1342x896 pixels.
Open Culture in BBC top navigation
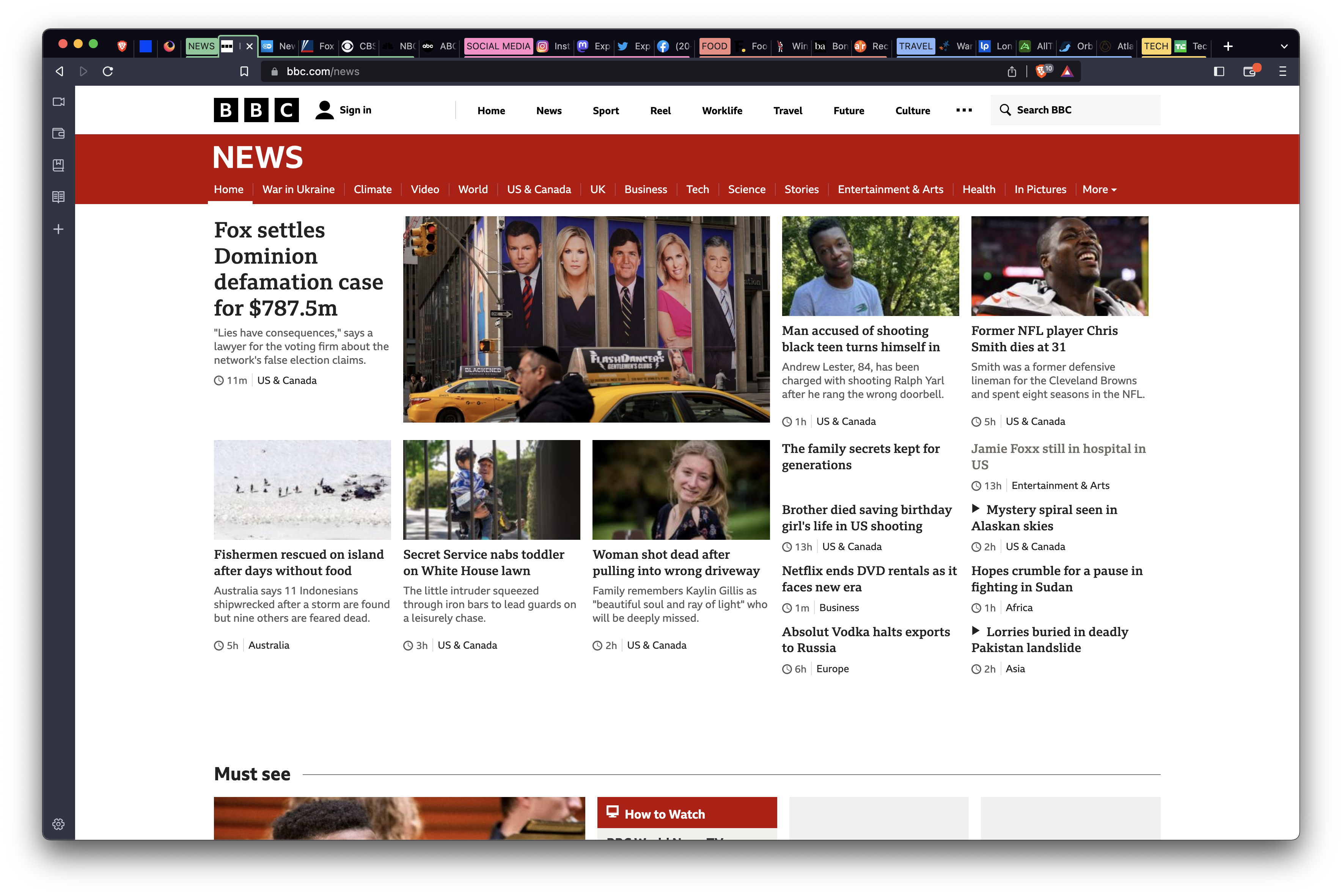click(912, 111)
